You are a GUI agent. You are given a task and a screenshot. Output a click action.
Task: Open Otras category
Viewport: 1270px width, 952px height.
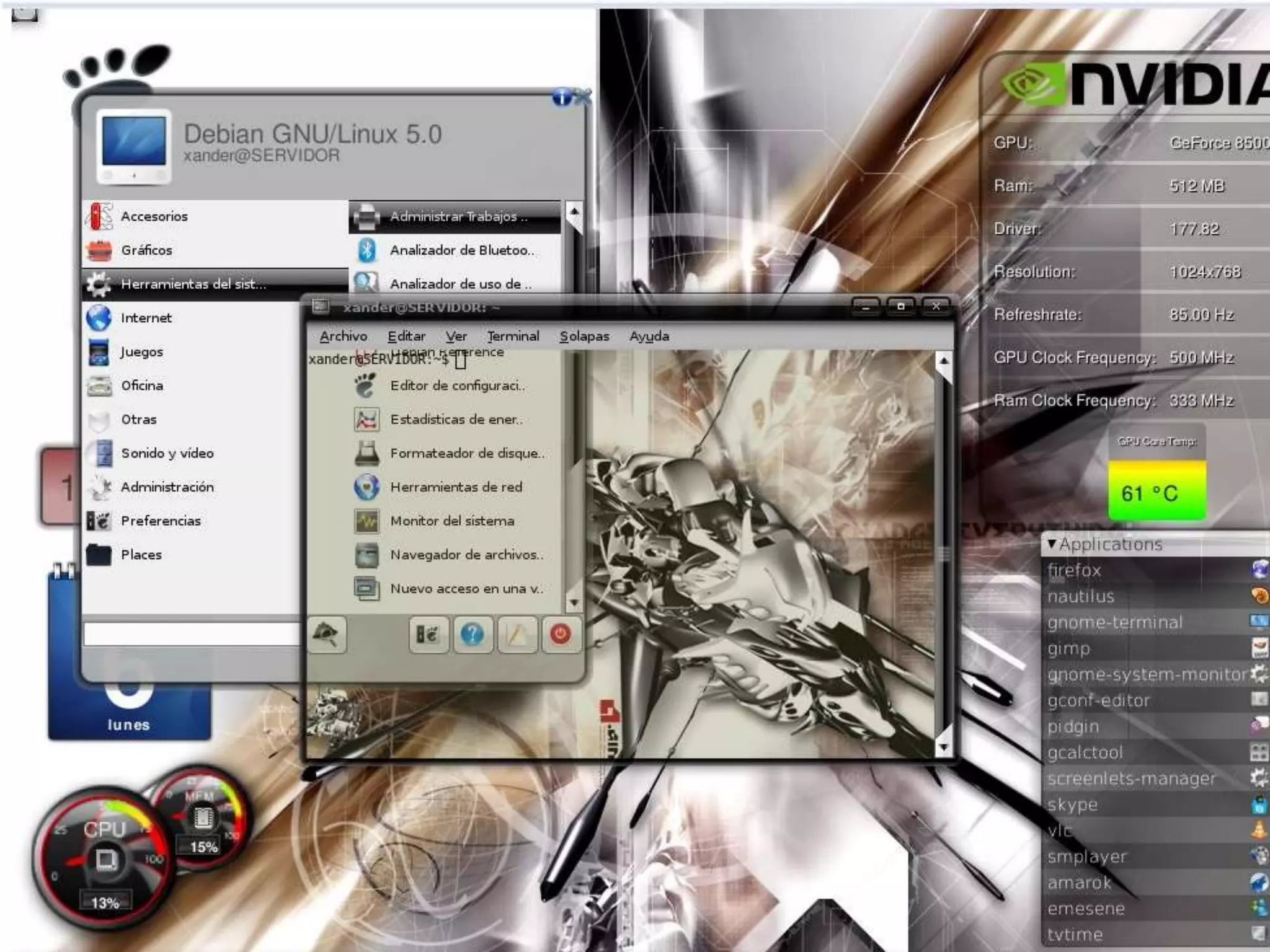[x=192, y=420]
